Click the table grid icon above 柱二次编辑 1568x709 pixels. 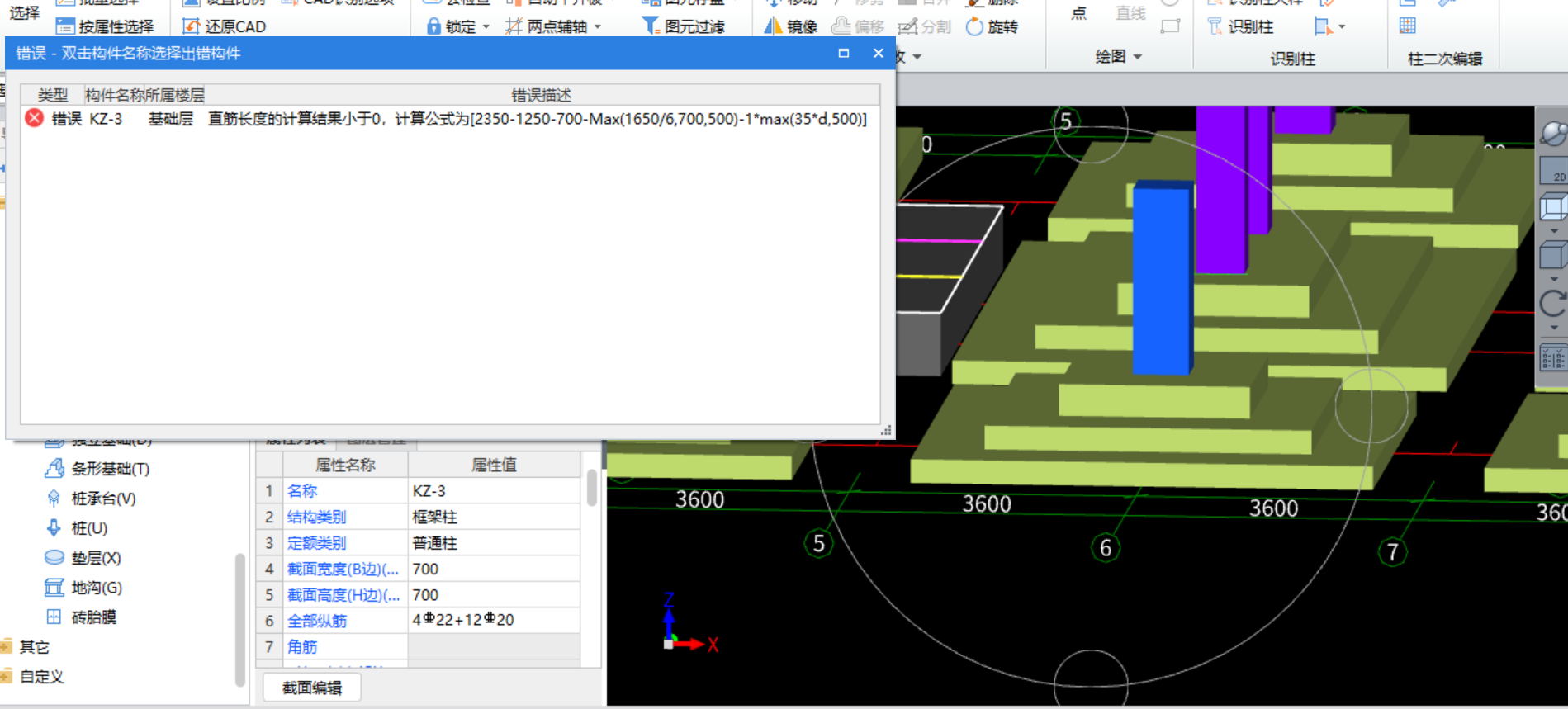coord(1408,26)
